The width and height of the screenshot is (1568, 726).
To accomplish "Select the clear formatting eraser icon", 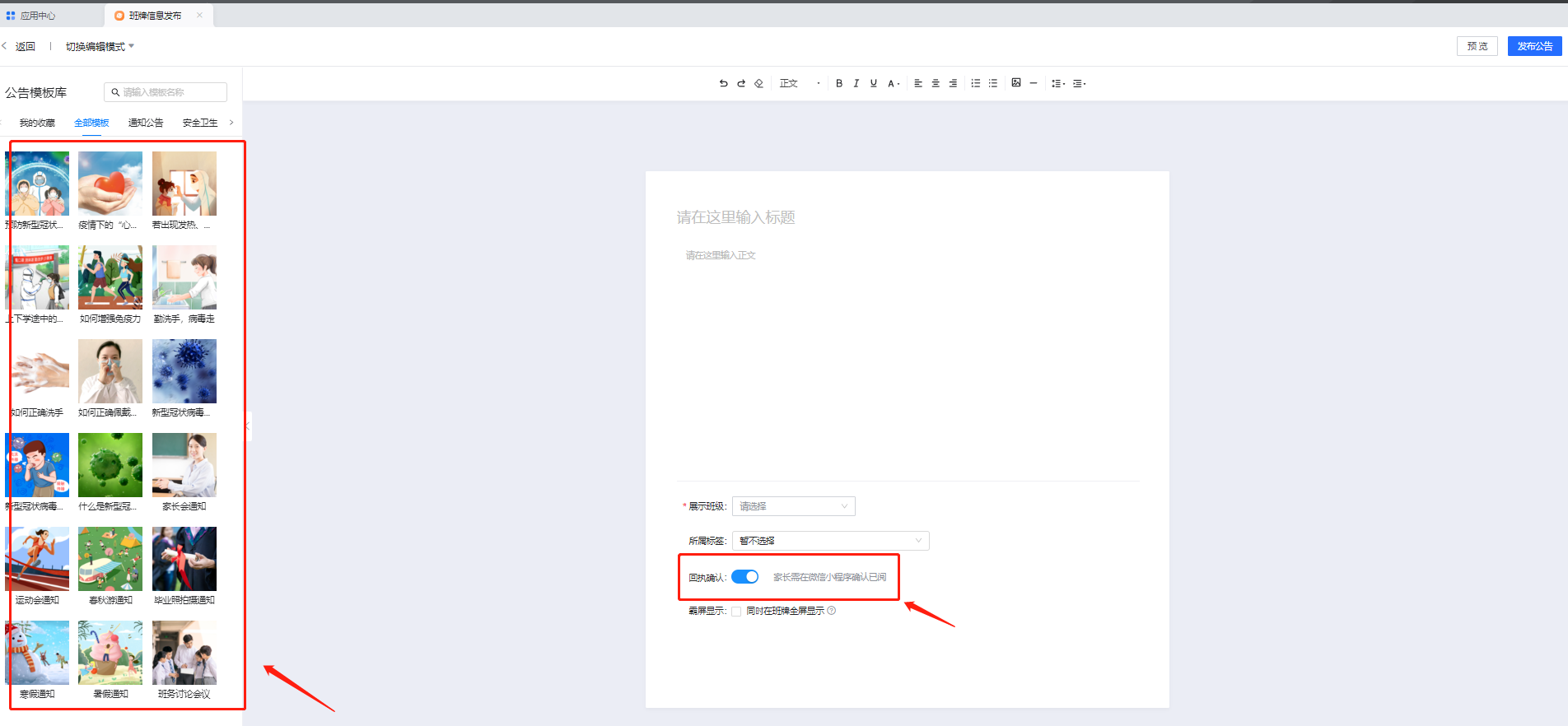I will click(758, 83).
